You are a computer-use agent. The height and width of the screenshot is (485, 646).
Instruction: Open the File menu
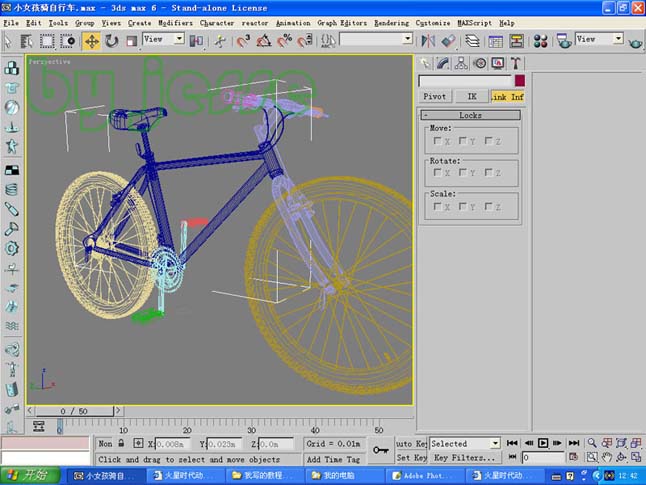pos(11,23)
